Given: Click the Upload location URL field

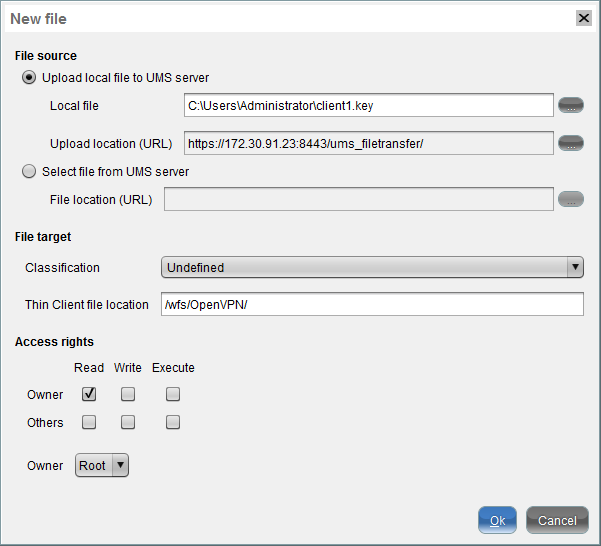Looking at the screenshot, I should click(x=368, y=143).
